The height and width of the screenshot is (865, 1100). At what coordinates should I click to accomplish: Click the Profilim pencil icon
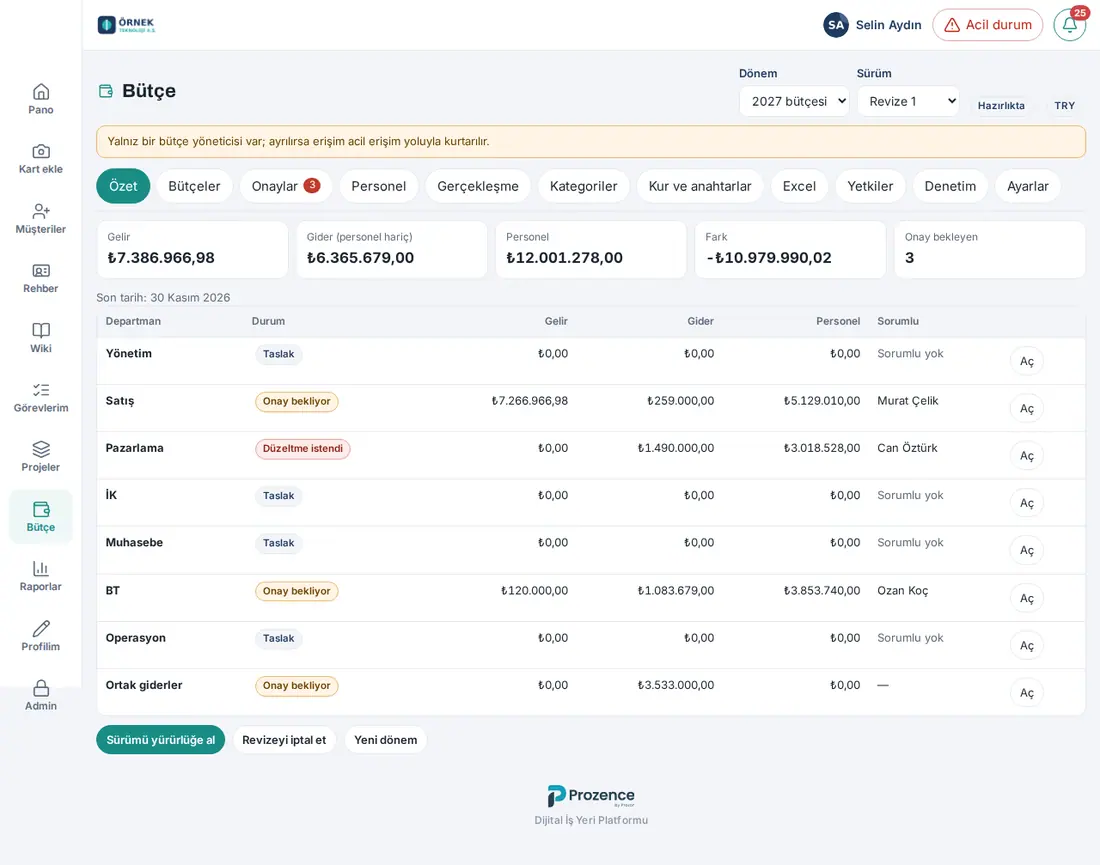41,629
